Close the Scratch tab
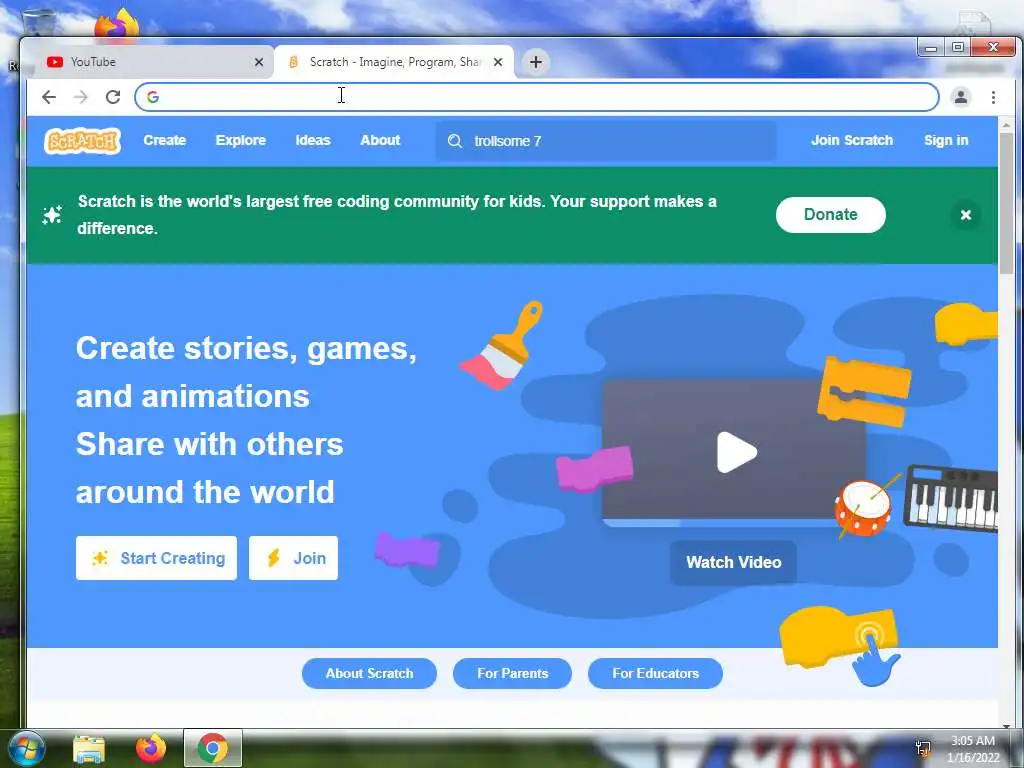Image resolution: width=1024 pixels, height=768 pixels. pyautogui.click(x=498, y=62)
